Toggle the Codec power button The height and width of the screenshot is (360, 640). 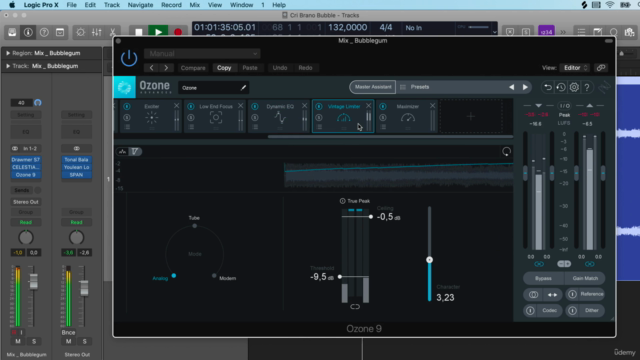[530, 311]
